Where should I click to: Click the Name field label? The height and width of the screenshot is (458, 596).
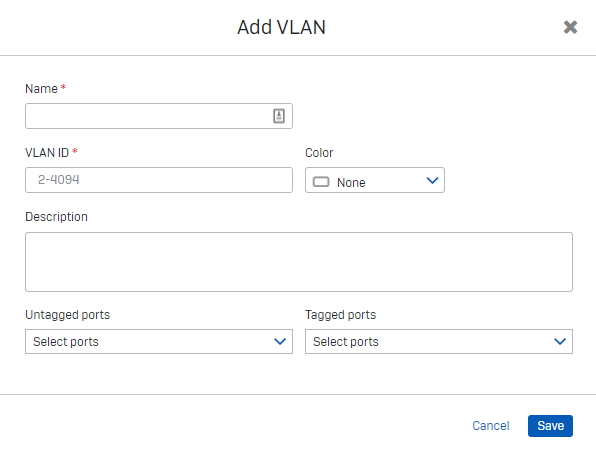[41, 89]
